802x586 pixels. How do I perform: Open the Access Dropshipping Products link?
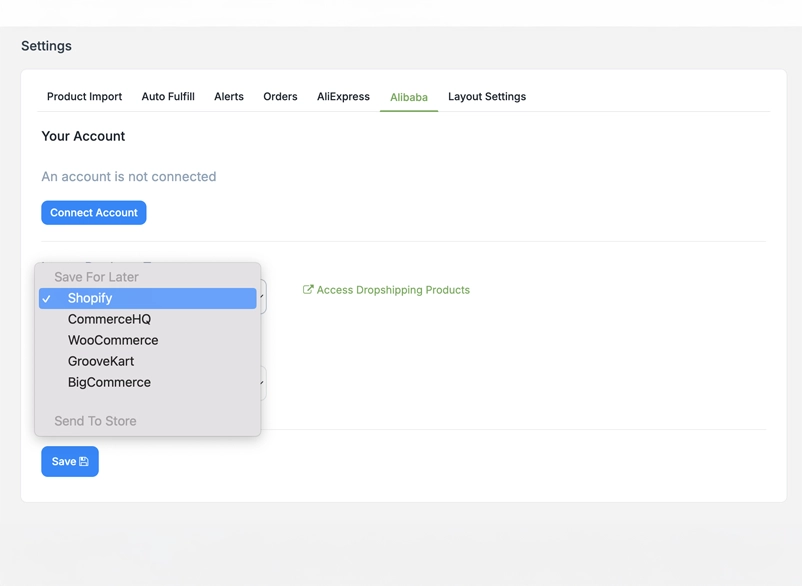tap(386, 290)
